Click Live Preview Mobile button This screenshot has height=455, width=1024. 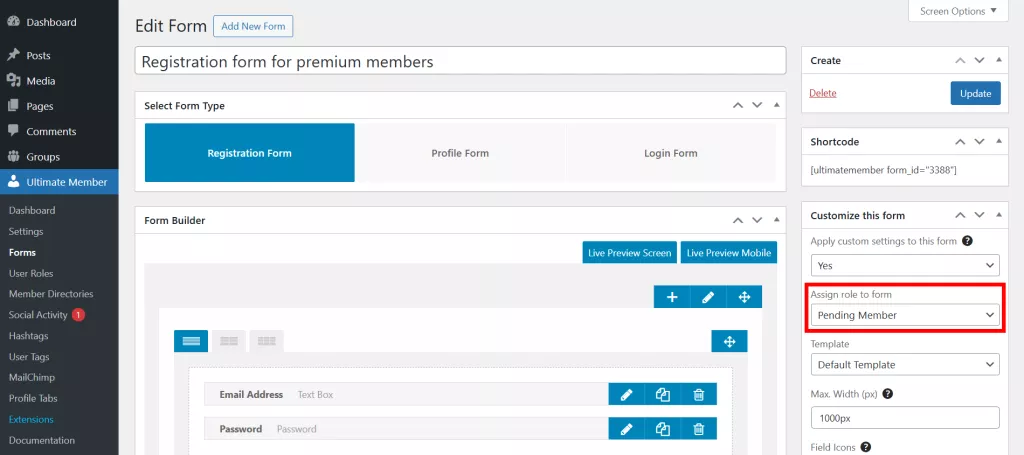pos(728,253)
